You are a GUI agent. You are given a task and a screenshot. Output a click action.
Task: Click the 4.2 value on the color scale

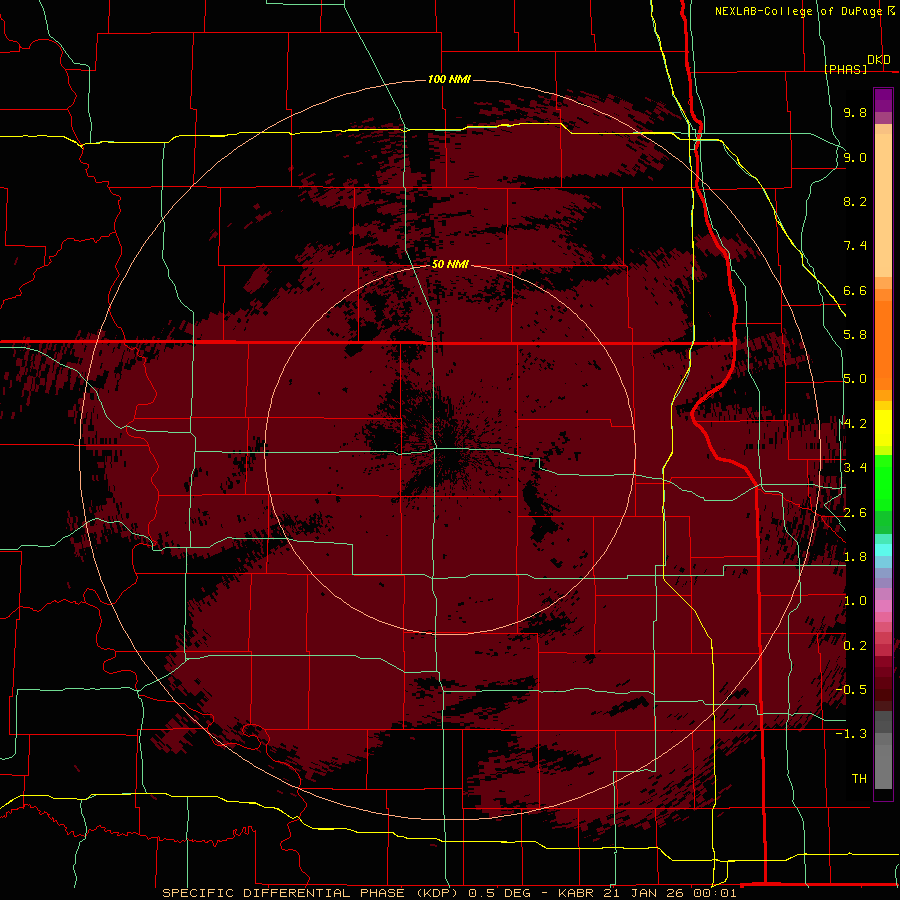[x=855, y=424]
